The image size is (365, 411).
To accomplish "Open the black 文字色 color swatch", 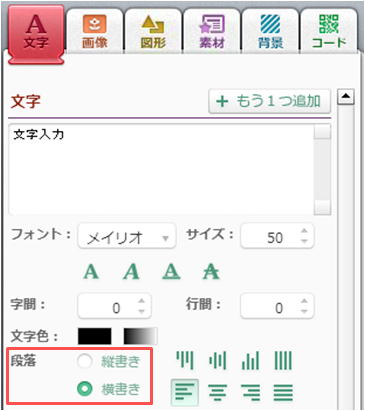I will point(95,336).
